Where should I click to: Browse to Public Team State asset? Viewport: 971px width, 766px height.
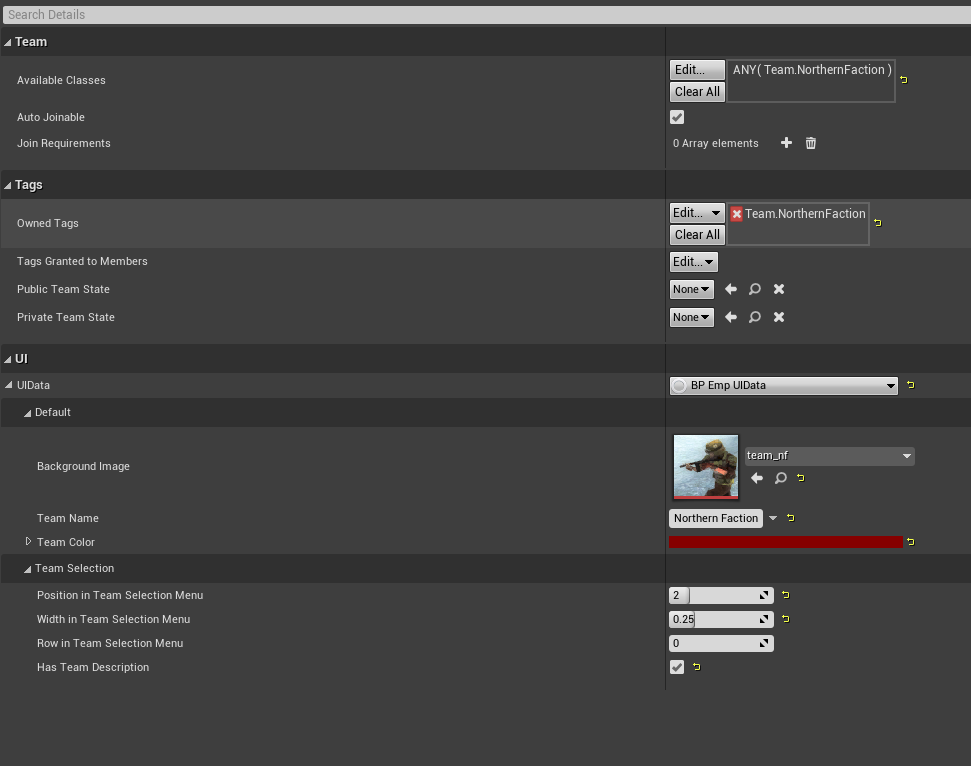pyautogui.click(x=755, y=289)
